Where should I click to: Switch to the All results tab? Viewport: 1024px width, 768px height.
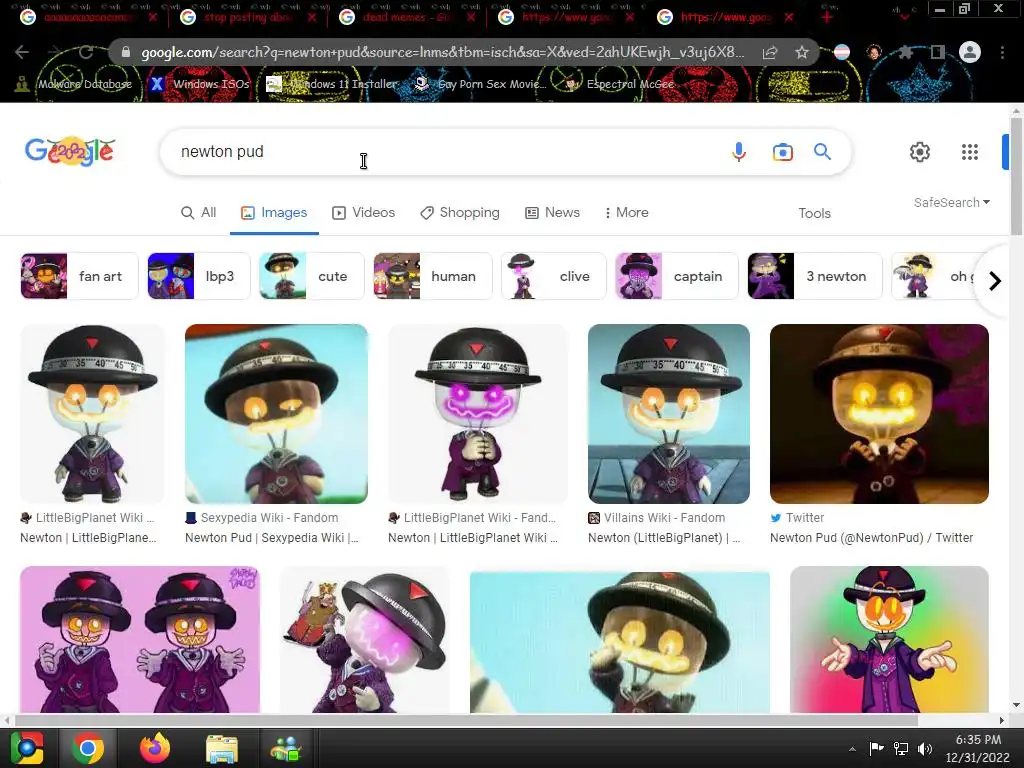(199, 212)
